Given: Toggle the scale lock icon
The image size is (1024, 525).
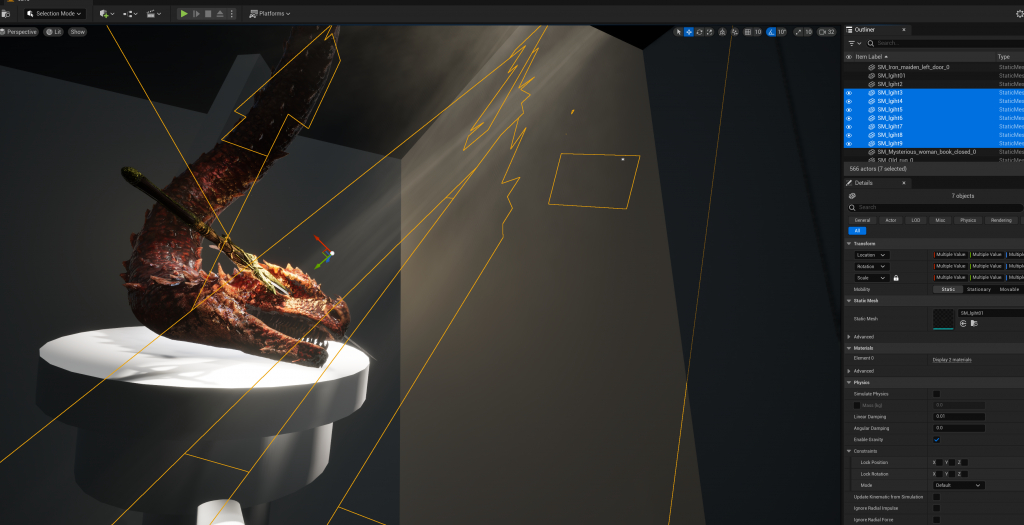Looking at the screenshot, I should coord(896,278).
